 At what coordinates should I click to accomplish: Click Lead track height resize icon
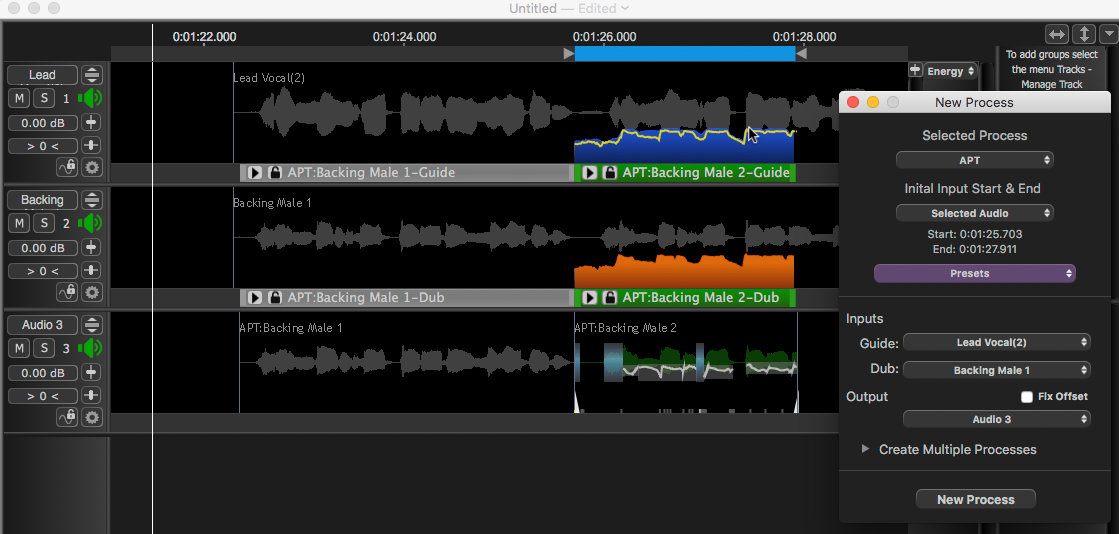(x=92, y=75)
